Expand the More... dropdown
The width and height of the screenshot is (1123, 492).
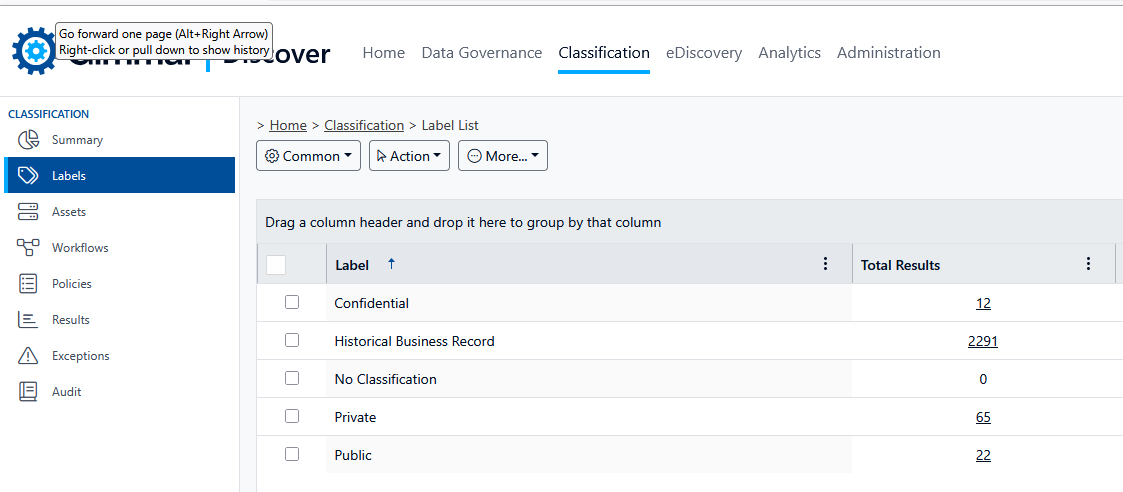pyautogui.click(x=502, y=156)
